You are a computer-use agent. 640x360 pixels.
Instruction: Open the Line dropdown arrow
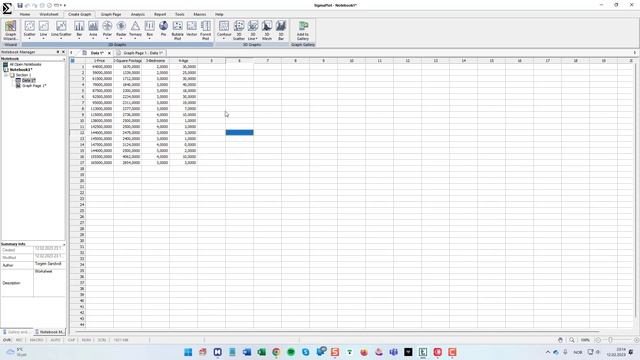(44, 39)
